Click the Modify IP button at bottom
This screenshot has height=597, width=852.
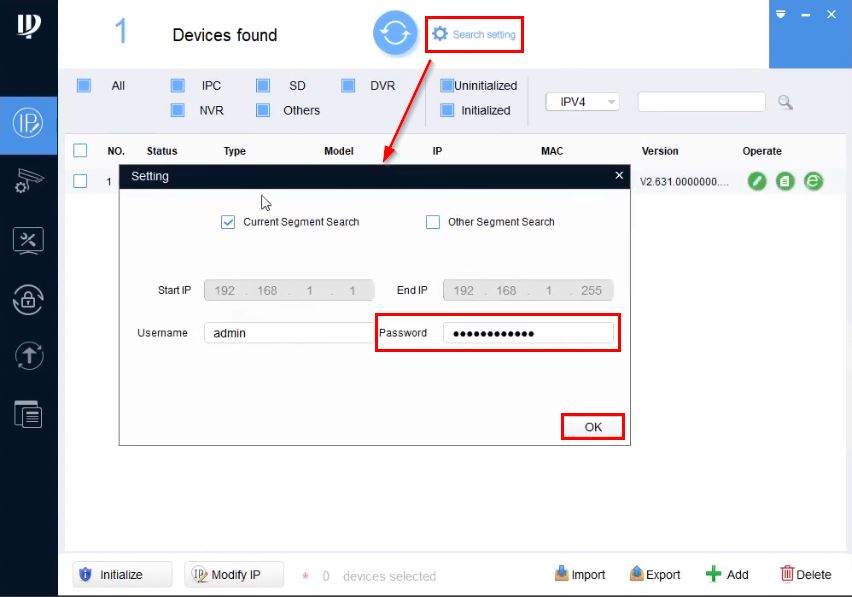coord(234,574)
